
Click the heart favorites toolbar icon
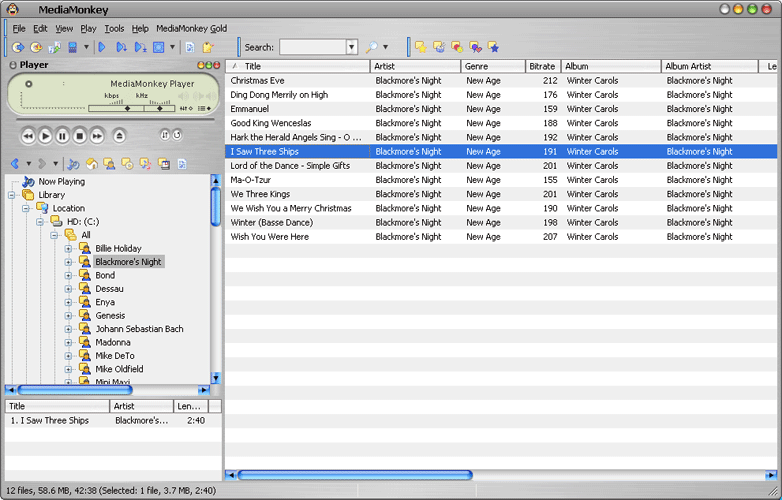coord(475,47)
